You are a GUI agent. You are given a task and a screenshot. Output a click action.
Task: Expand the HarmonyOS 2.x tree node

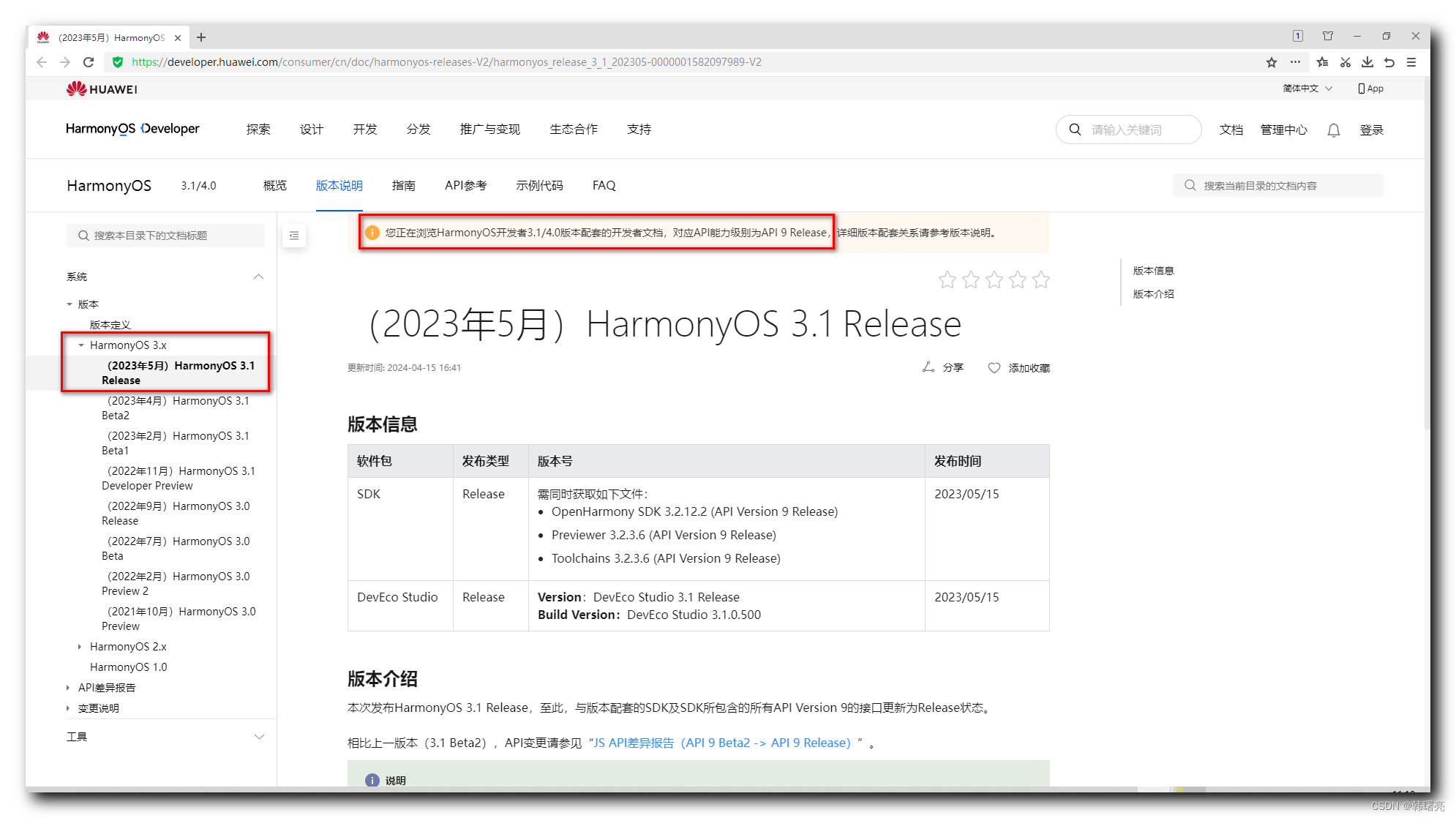pos(80,647)
